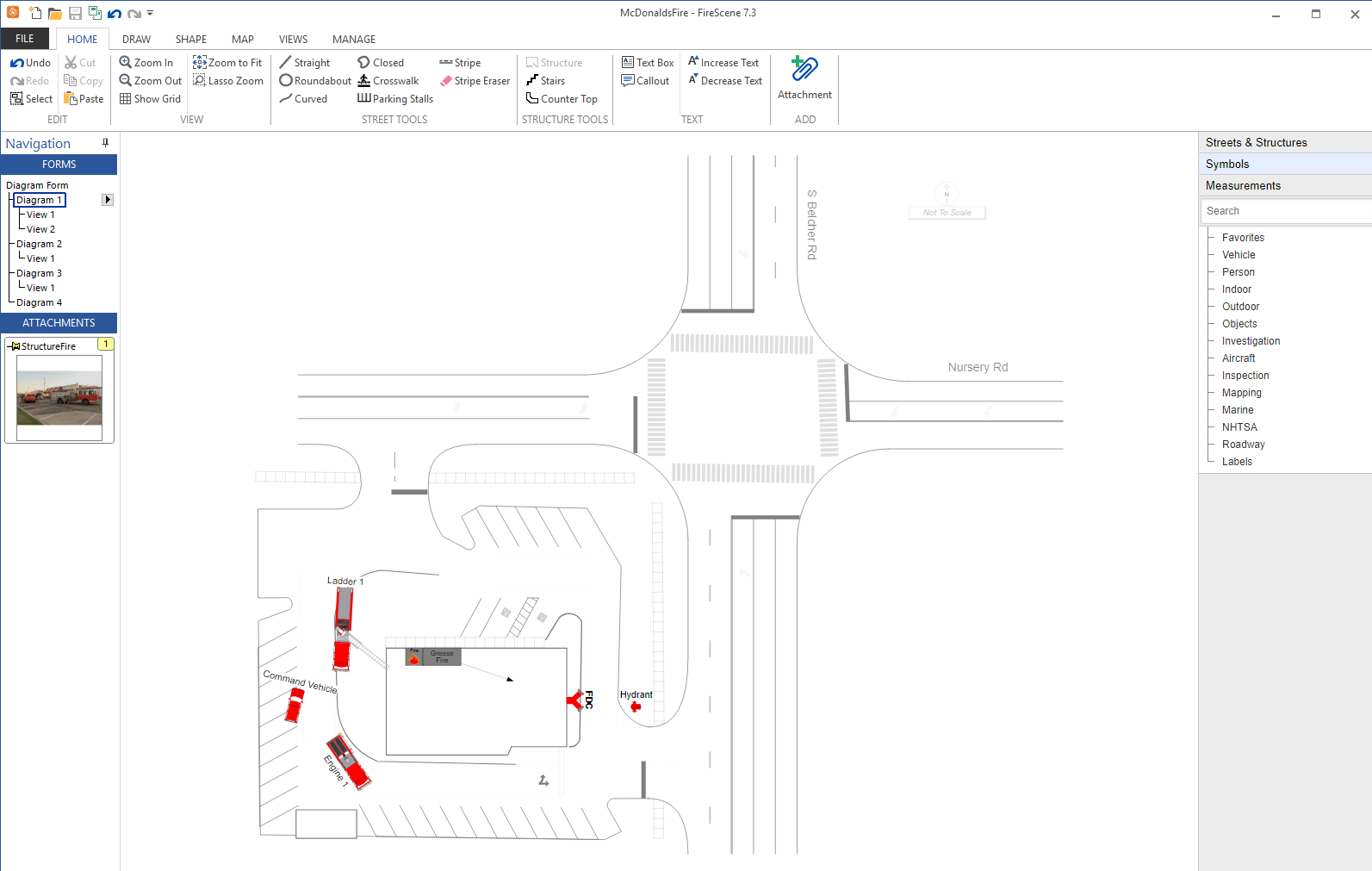The image size is (1372, 871).
Task: Select the Hydrant symbol on the diagram
Action: tap(636, 706)
